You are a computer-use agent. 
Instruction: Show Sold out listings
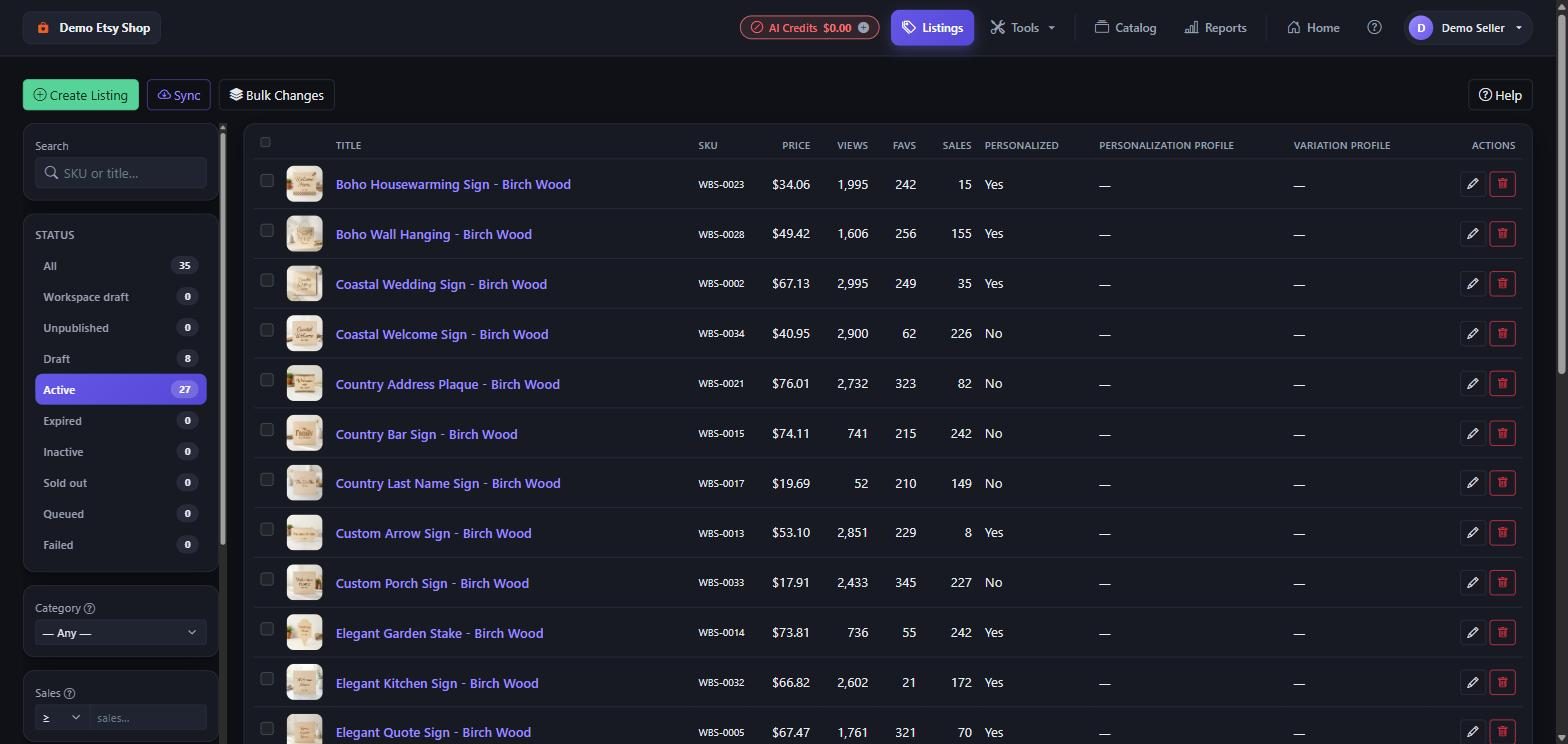(120, 483)
